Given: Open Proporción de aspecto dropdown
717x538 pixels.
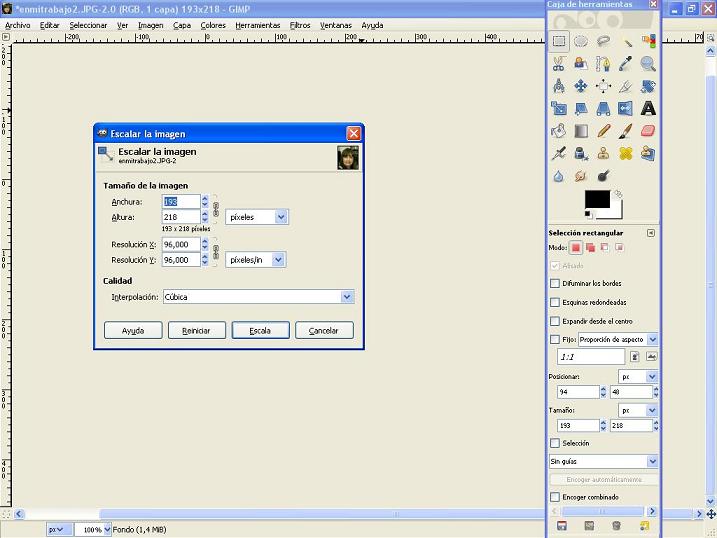Looking at the screenshot, I should pos(618,340).
